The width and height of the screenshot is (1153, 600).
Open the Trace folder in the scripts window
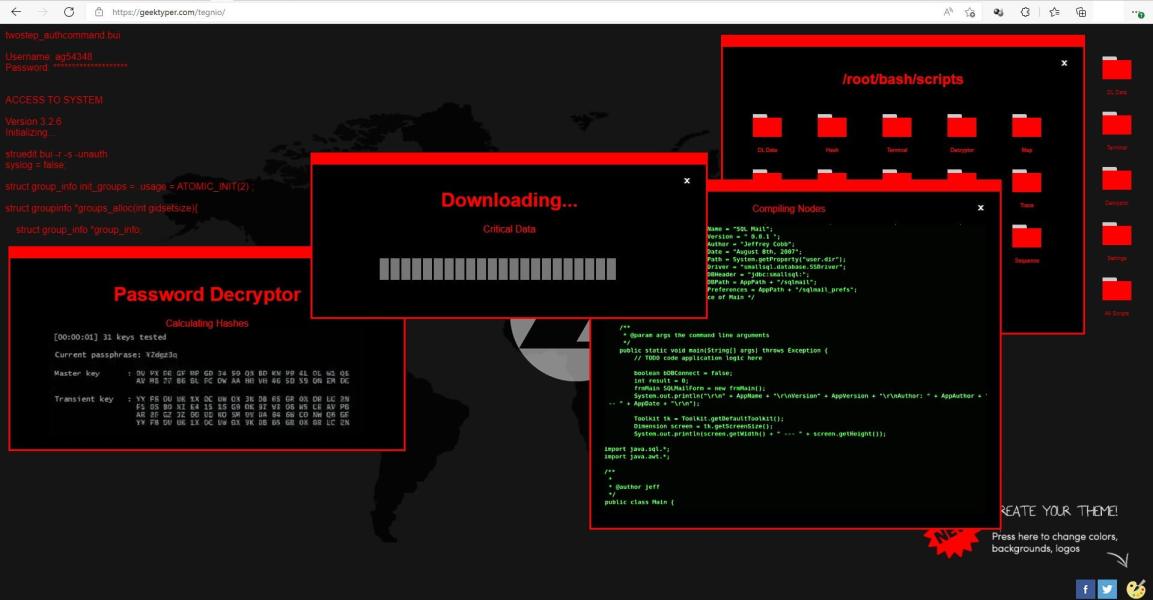click(x=1026, y=182)
